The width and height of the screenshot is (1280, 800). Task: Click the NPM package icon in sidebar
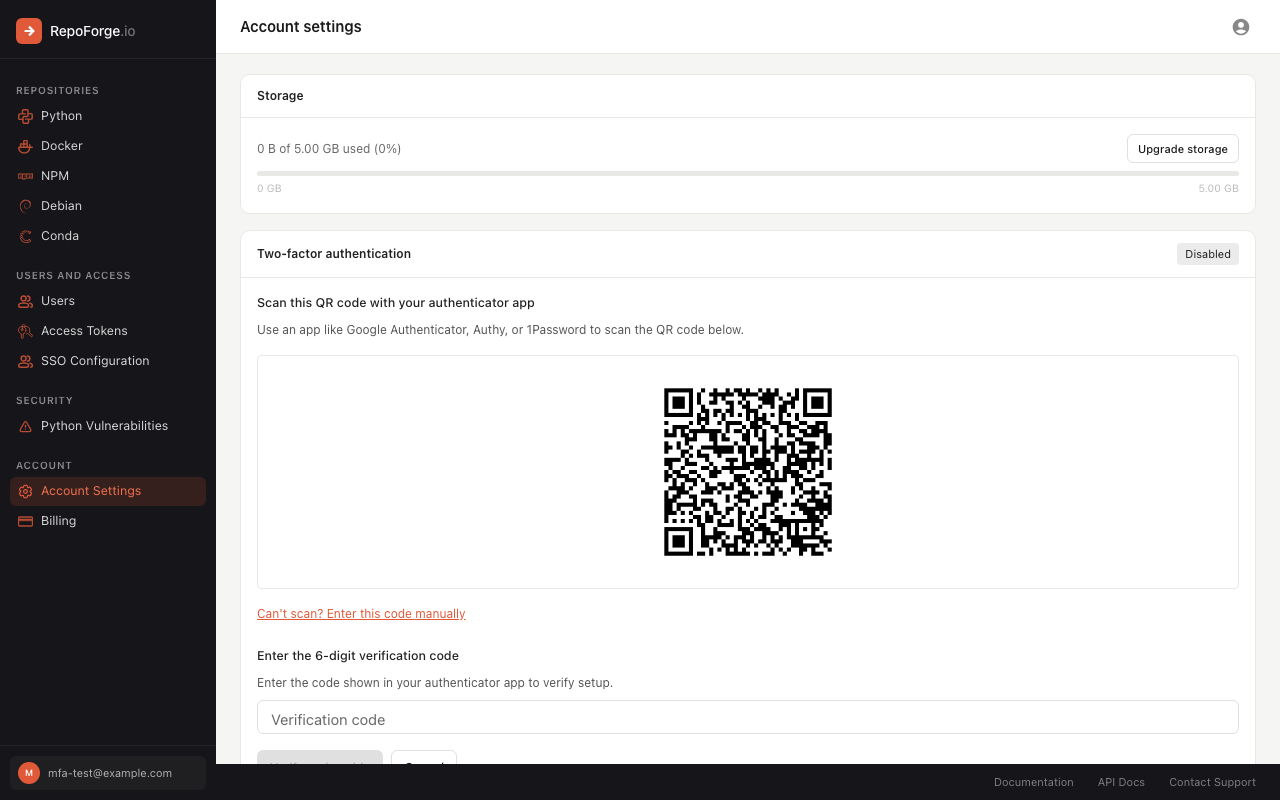pos(24,176)
